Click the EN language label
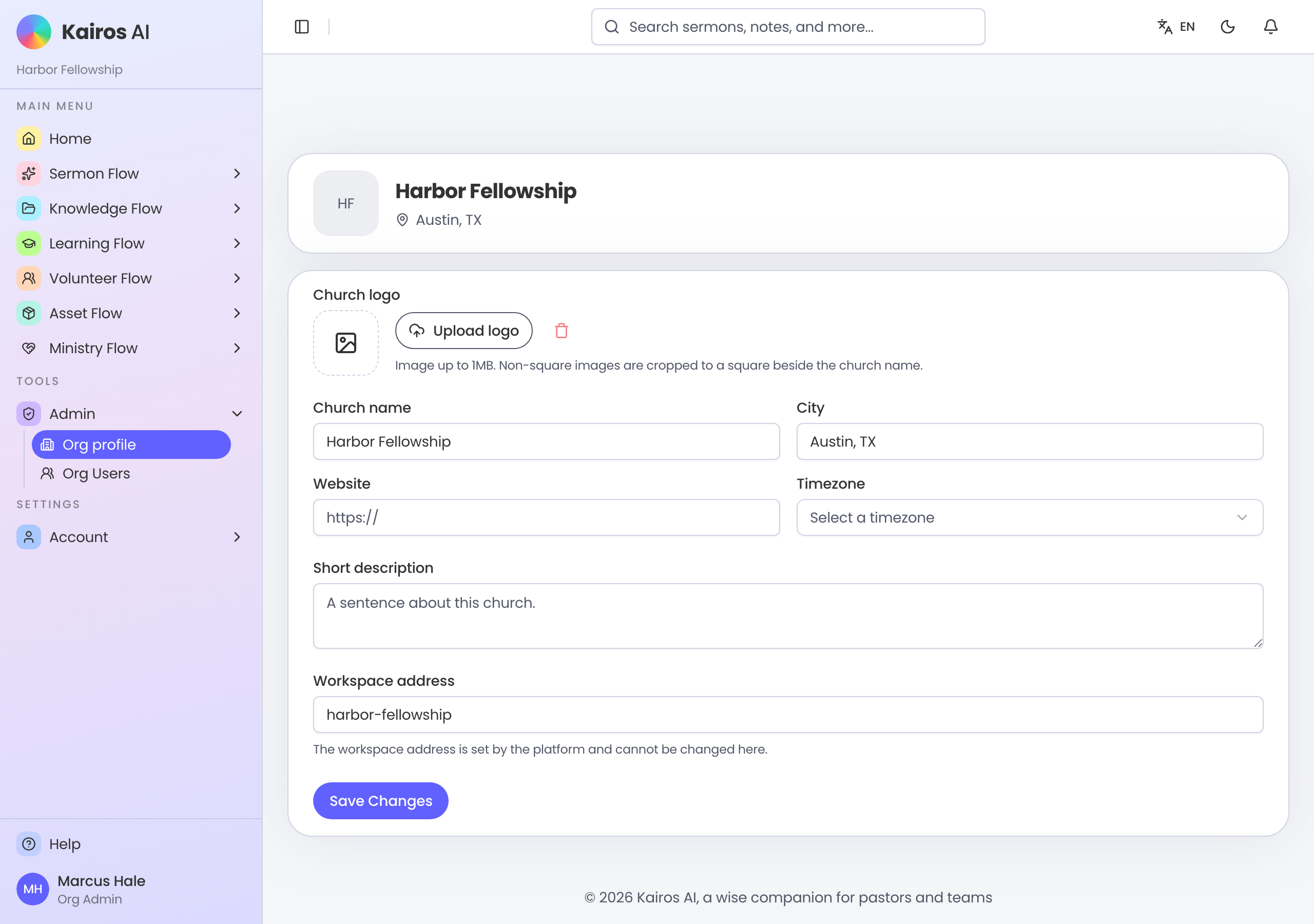1314x924 pixels. [1188, 27]
